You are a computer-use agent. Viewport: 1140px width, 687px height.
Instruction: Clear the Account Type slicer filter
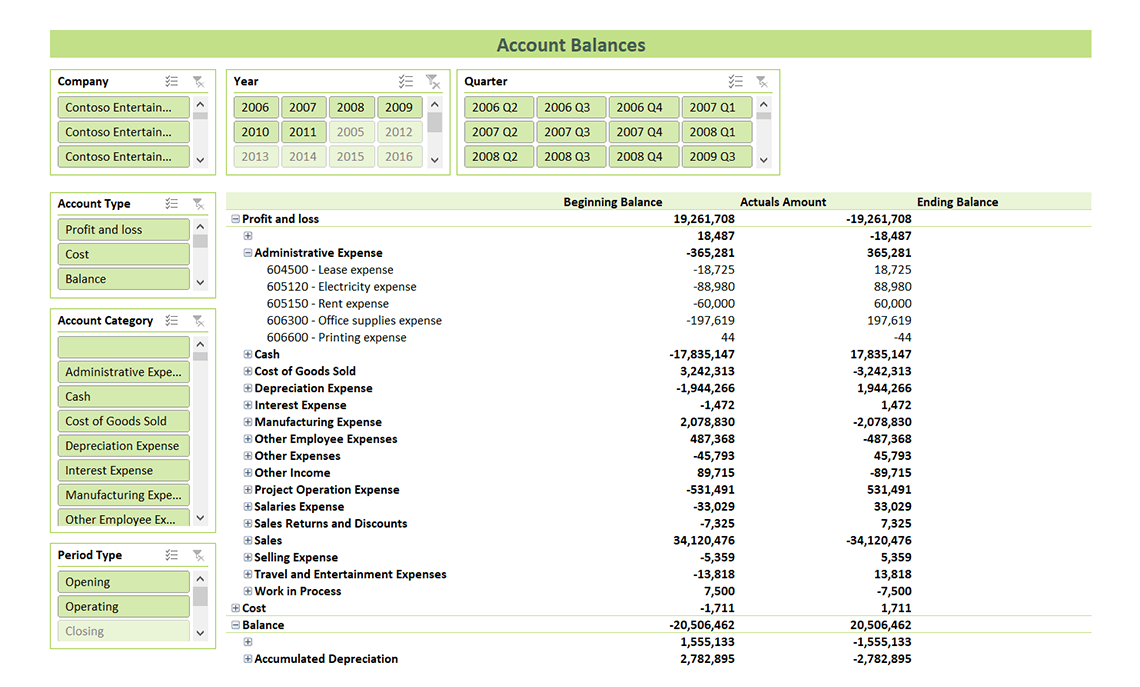(198, 204)
